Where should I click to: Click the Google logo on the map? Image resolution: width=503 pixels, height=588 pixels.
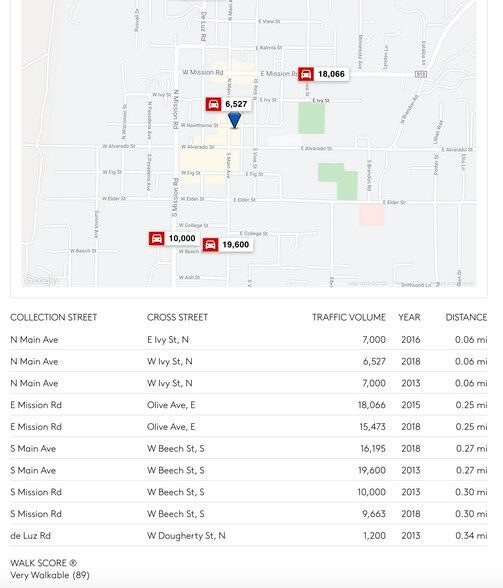pyautogui.click(x=41, y=280)
